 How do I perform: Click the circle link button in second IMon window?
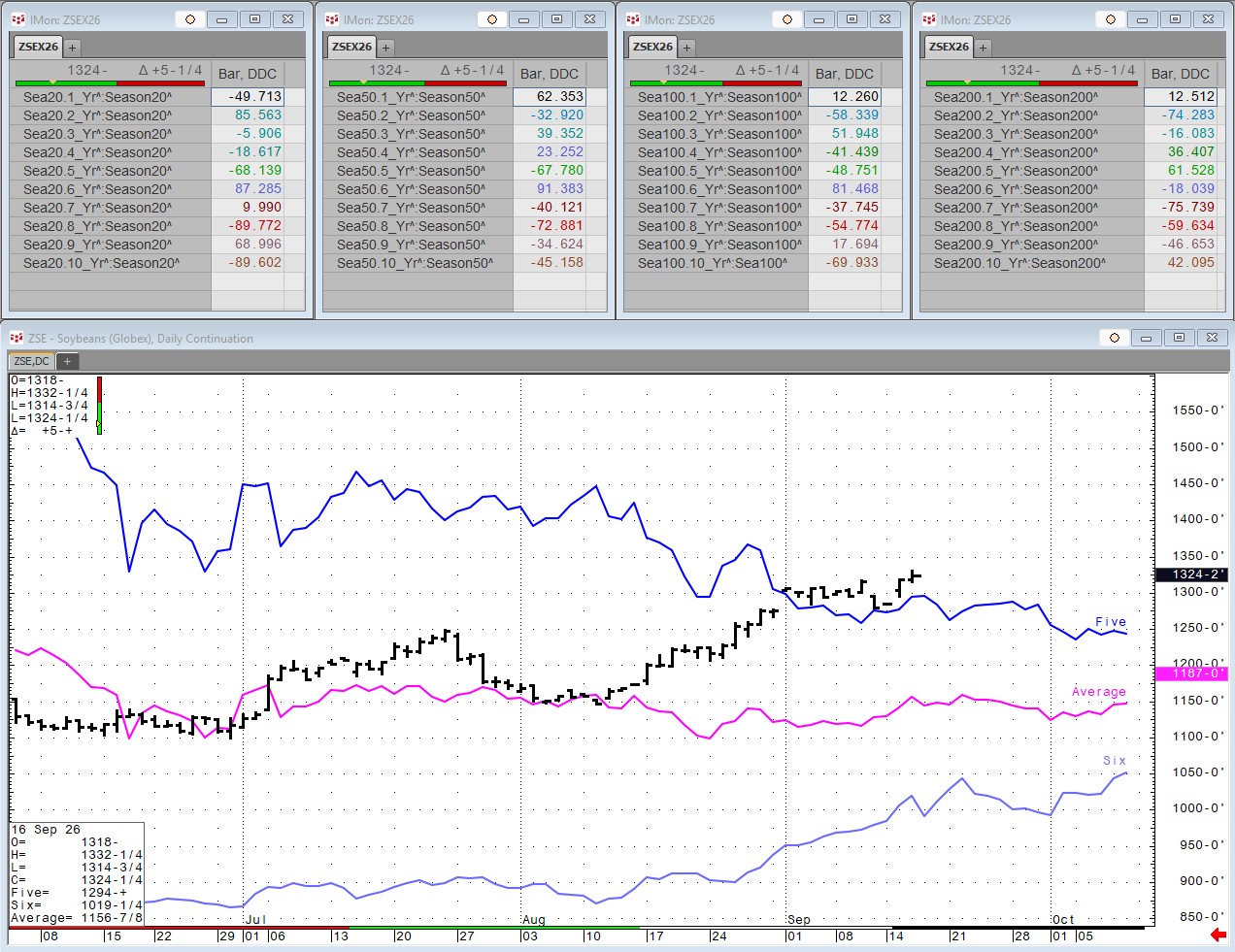point(492,19)
